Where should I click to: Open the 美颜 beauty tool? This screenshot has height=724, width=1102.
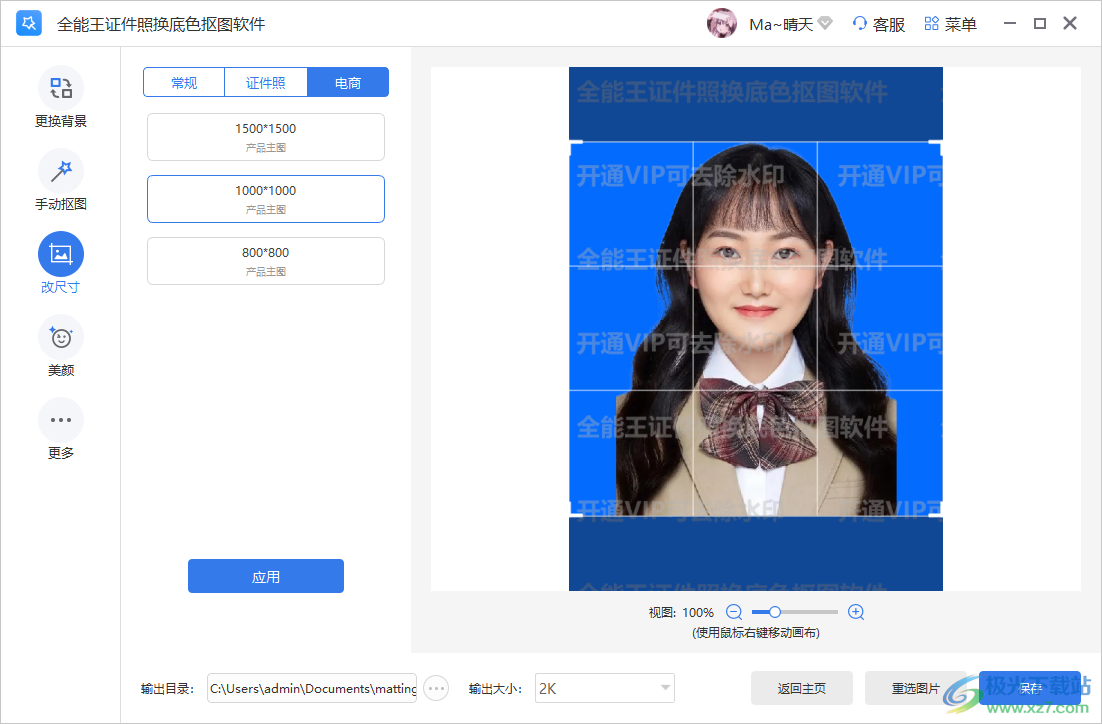[60, 346]
